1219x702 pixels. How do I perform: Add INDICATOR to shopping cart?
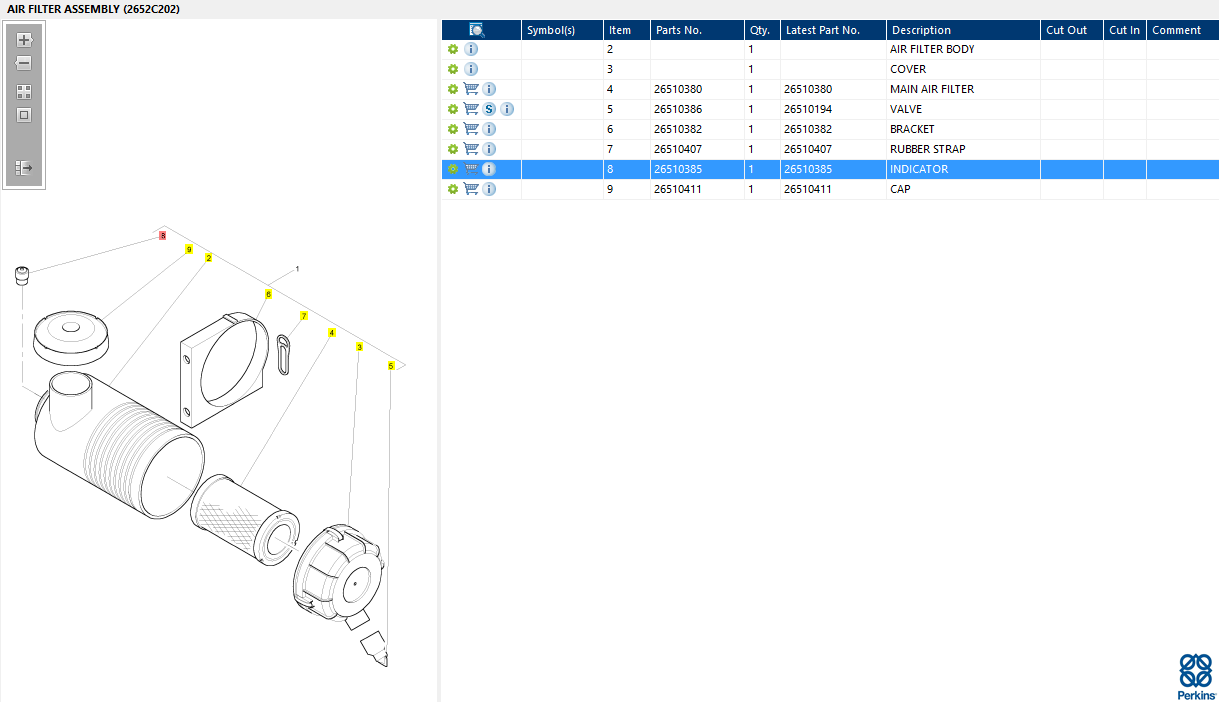471,169
